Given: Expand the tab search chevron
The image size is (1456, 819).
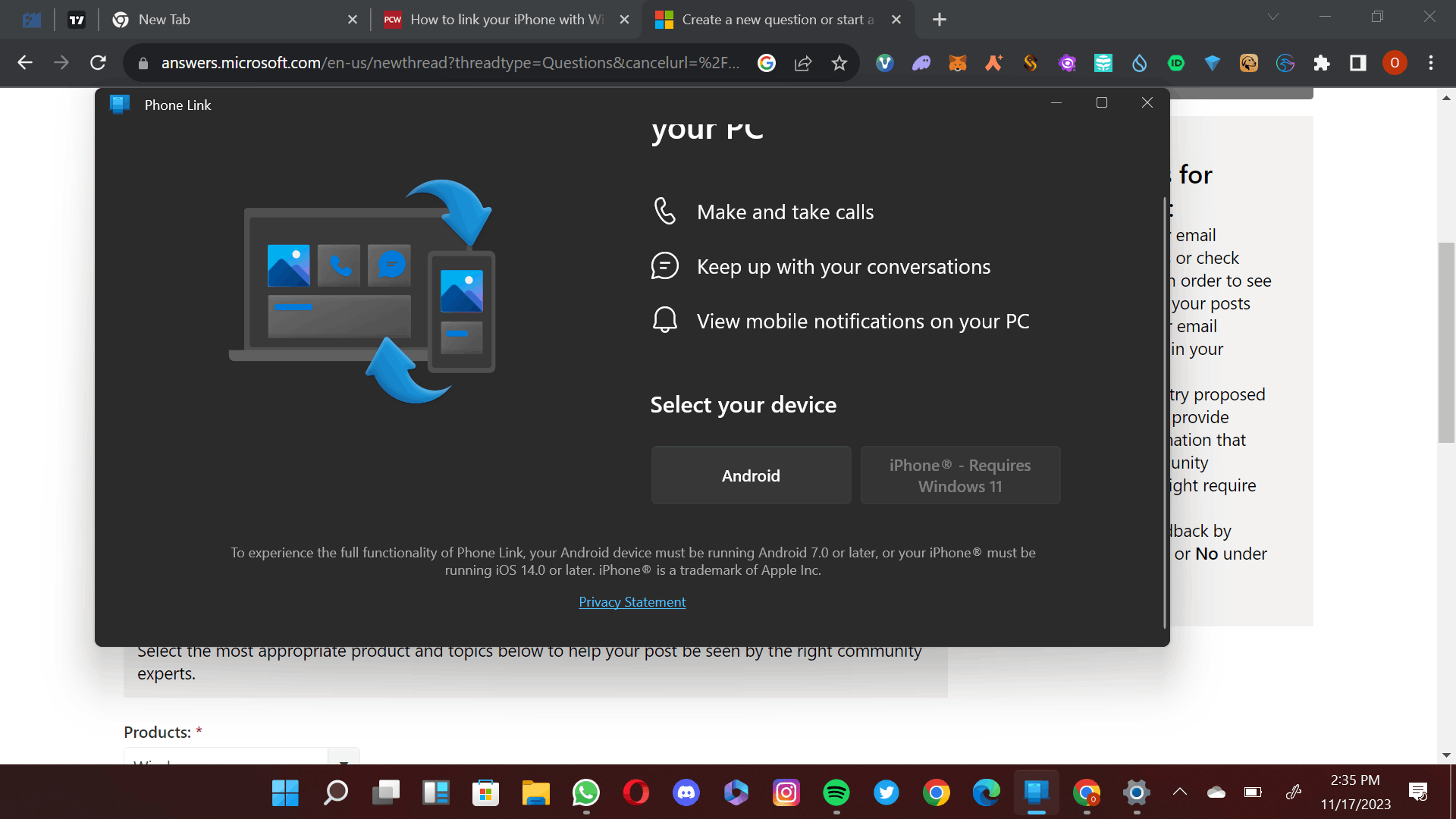Looking at the screenshot, I should 1273,17.
